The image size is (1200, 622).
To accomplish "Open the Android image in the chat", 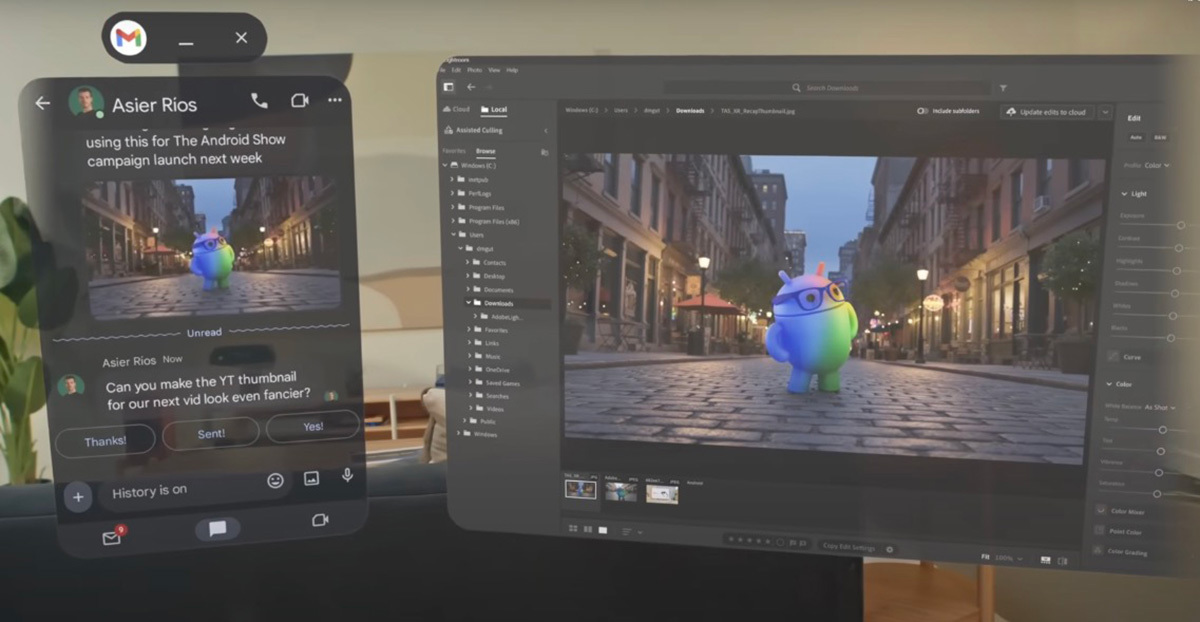I will click(x=213, y=246).
